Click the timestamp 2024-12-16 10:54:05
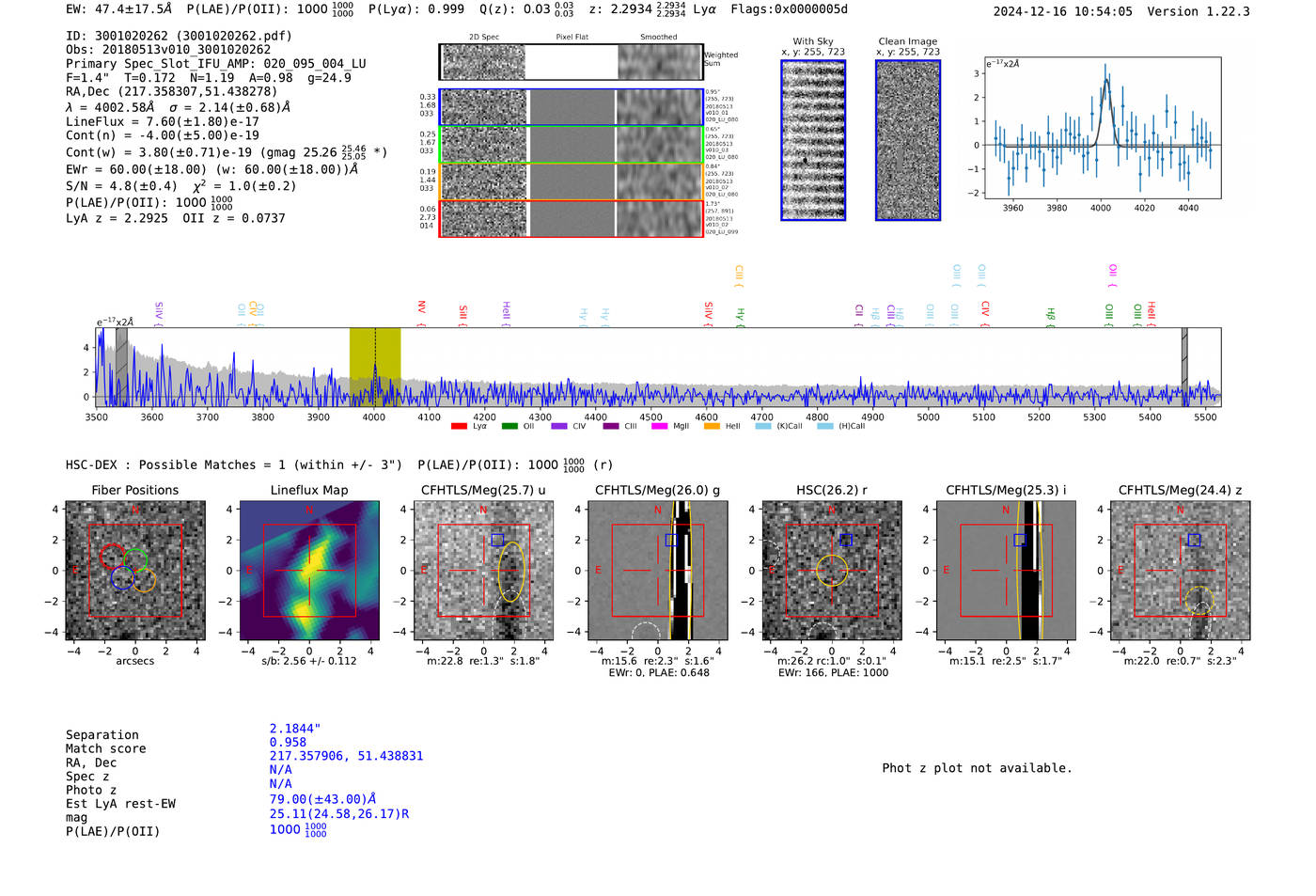Image resolution: width=1316 pixels, height=896 pixels. pos(1063,11)
